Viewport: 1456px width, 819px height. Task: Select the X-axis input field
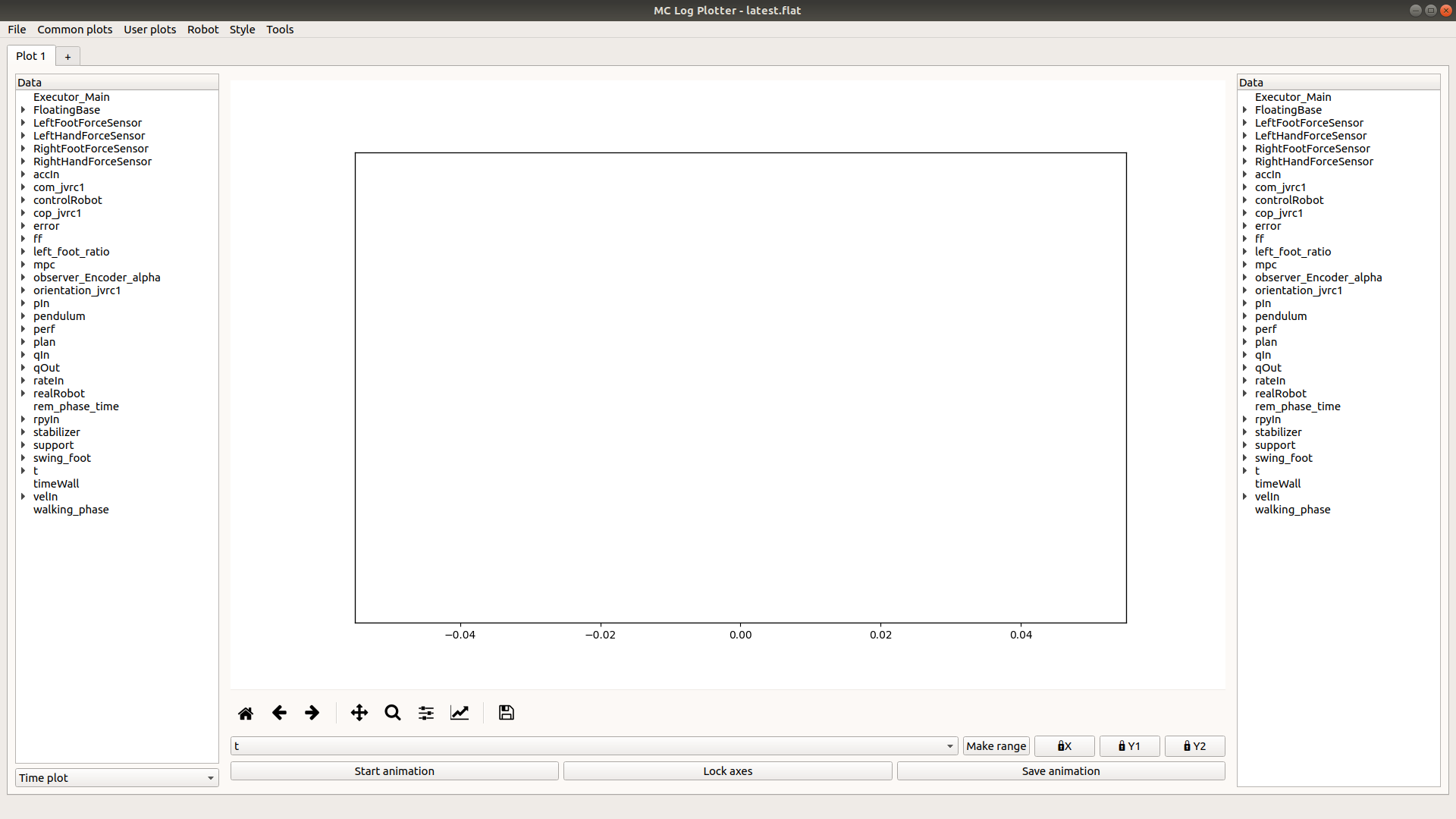tap(592, 745)
